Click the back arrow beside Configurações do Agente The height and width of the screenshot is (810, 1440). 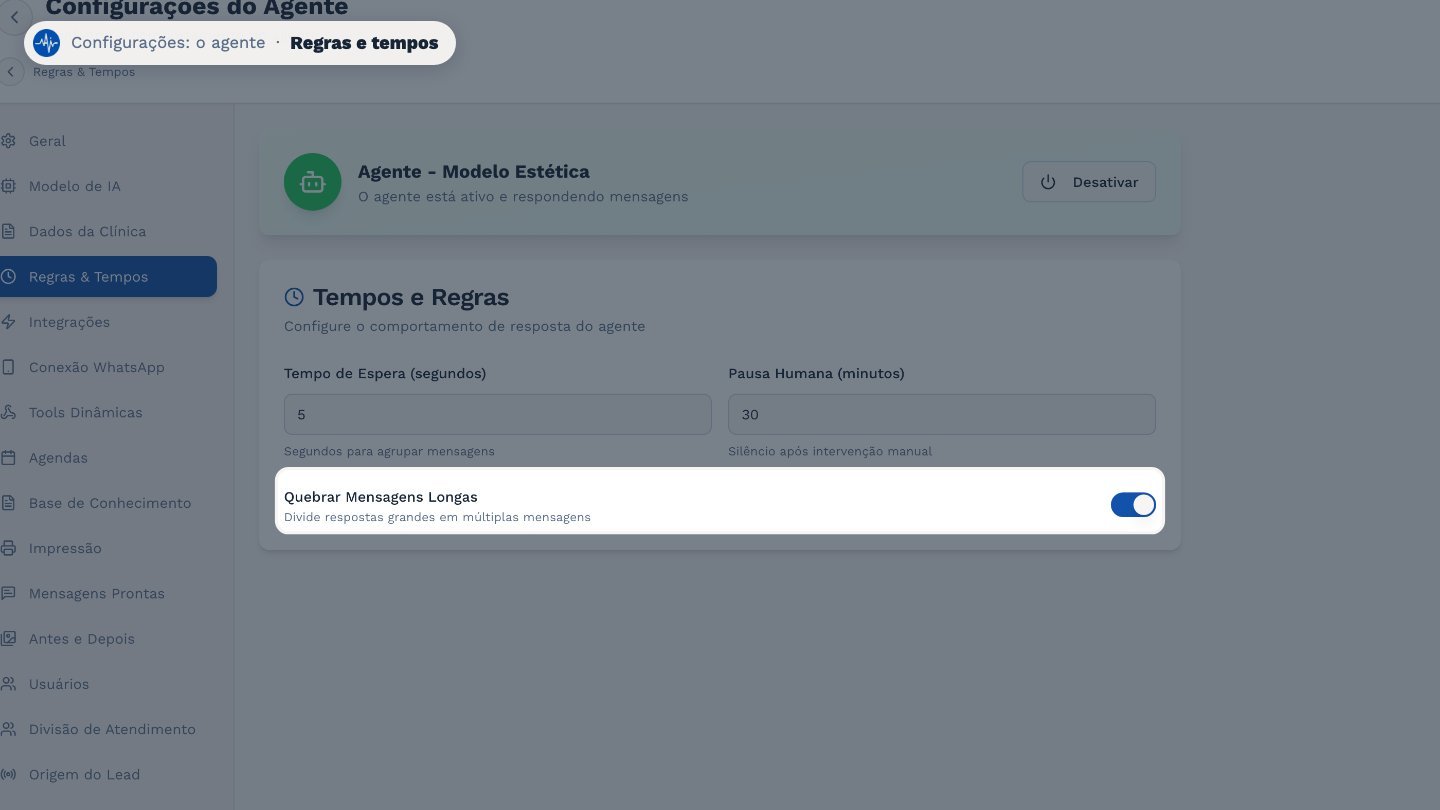(x=14, y=17)
